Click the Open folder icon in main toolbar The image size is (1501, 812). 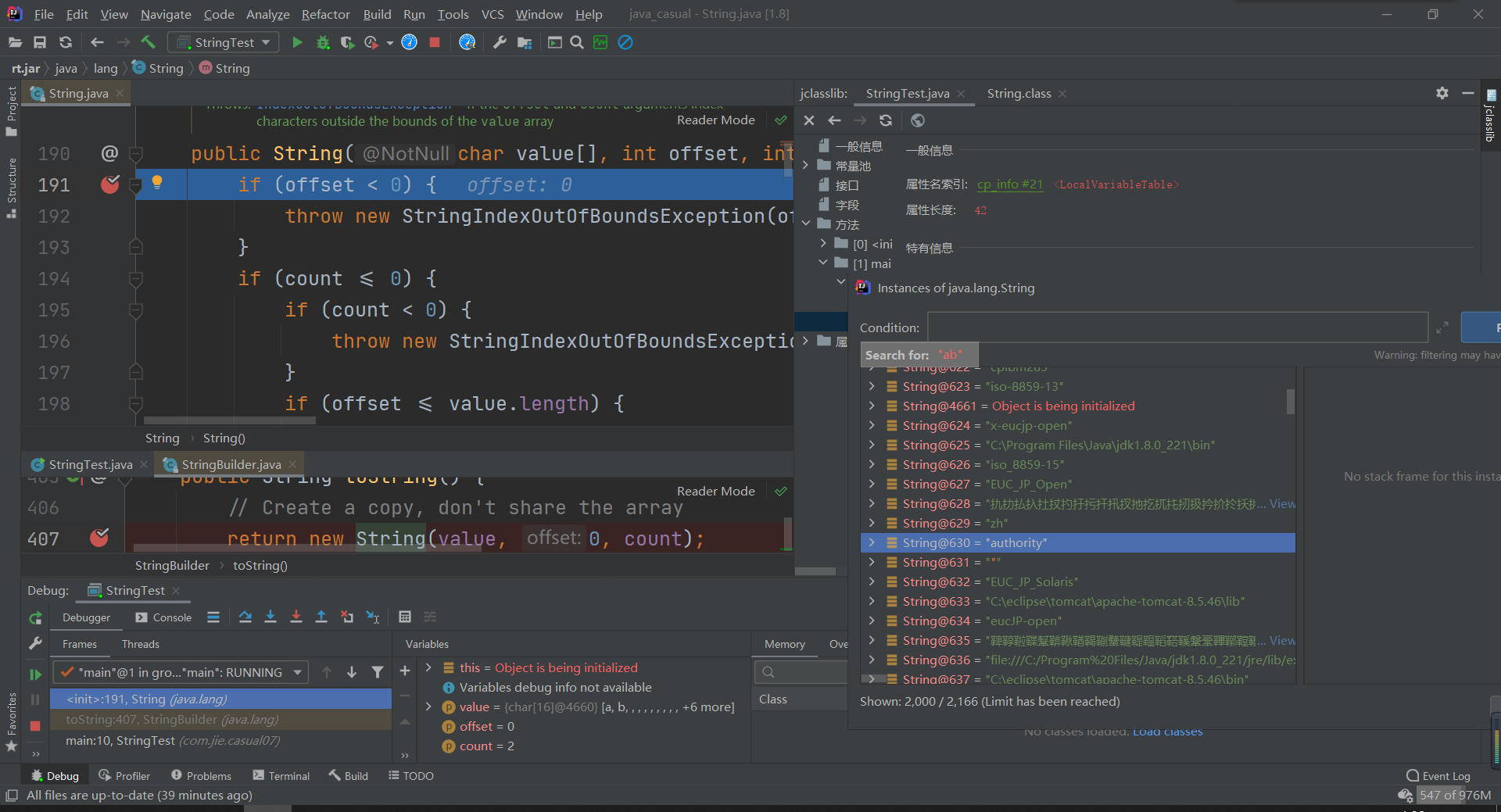pos(15,42)
